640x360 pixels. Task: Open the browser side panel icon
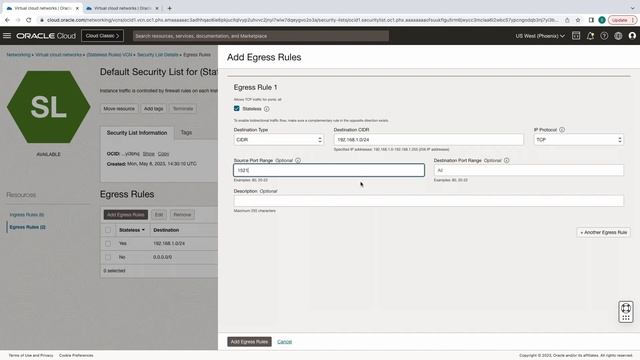point(591,20)
